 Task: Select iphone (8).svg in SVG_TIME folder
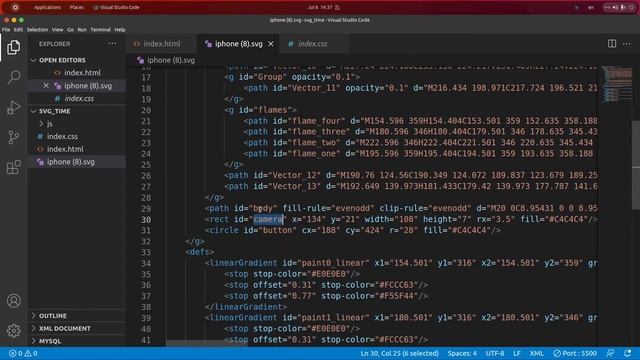(71, 162)
